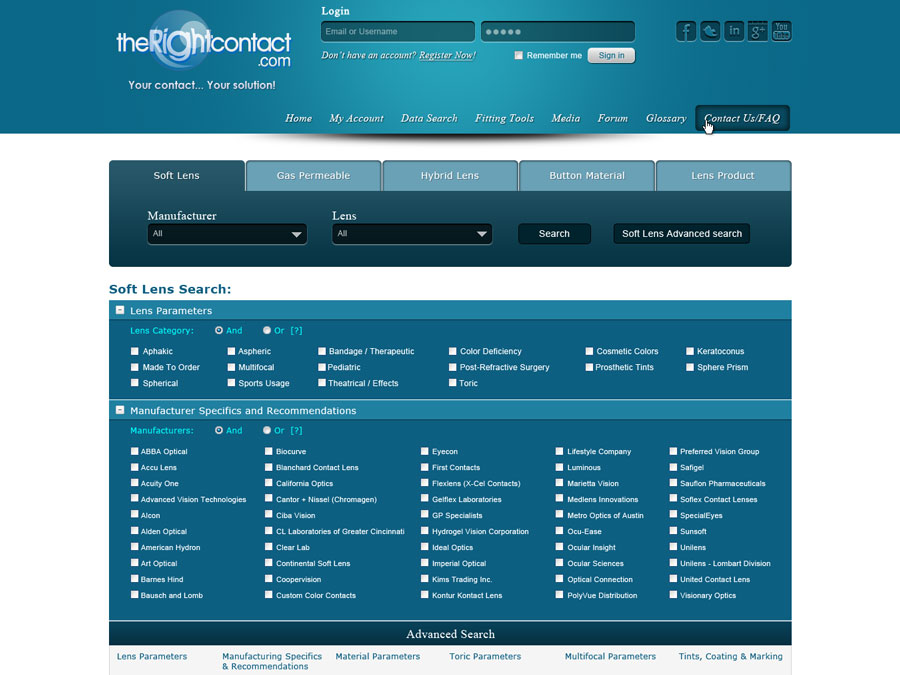Tick the Remember me checkbox
This screenshot has width=900, height=675.
pos(519,56)
